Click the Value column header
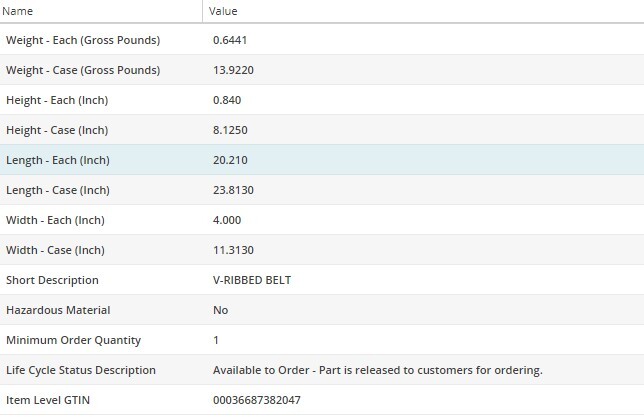This screenshot has height=417, width=644. point(223,11)
